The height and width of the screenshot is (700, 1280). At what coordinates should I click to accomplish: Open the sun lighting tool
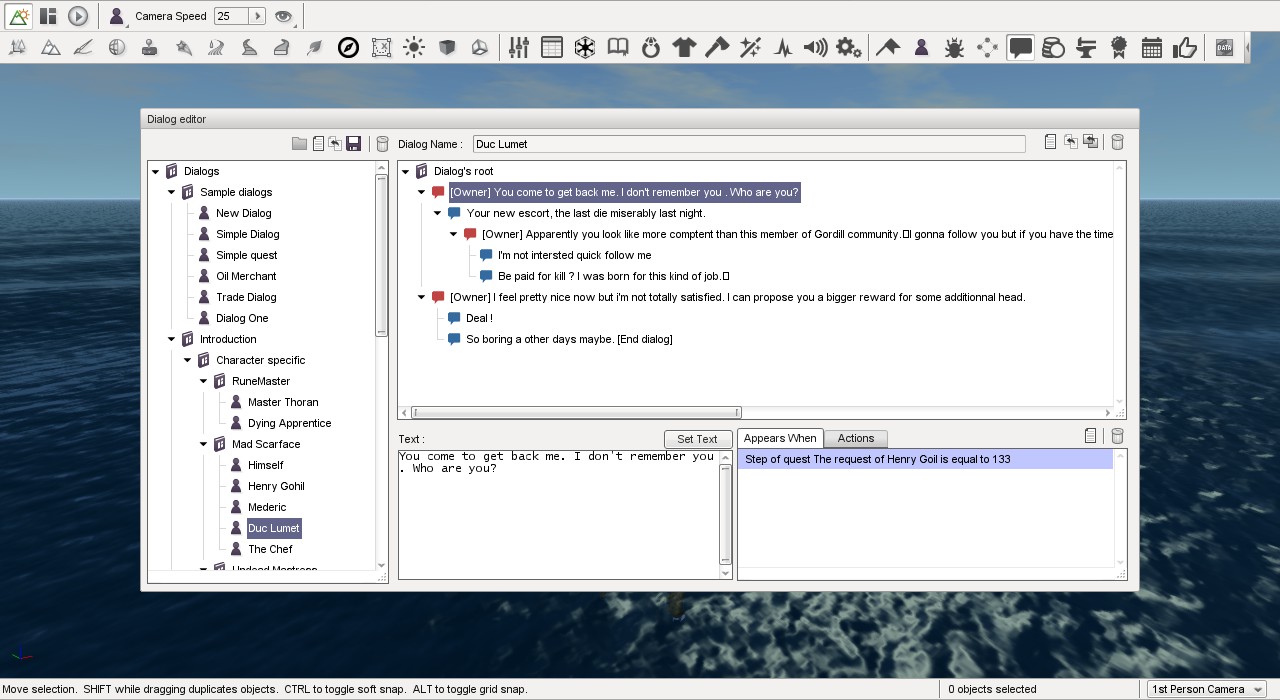click(414, 47)
